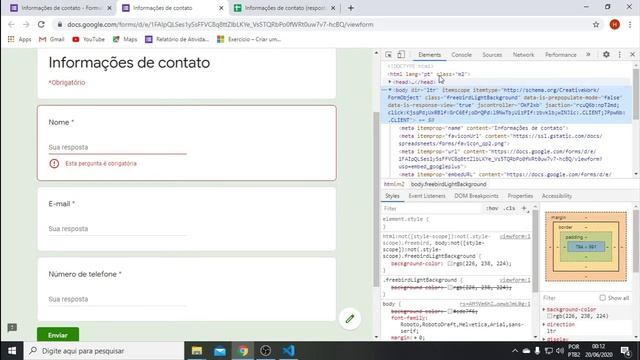Click the Número de telefone answer field
This screenshot has width=640, height=360.
[x=118, y=299]
